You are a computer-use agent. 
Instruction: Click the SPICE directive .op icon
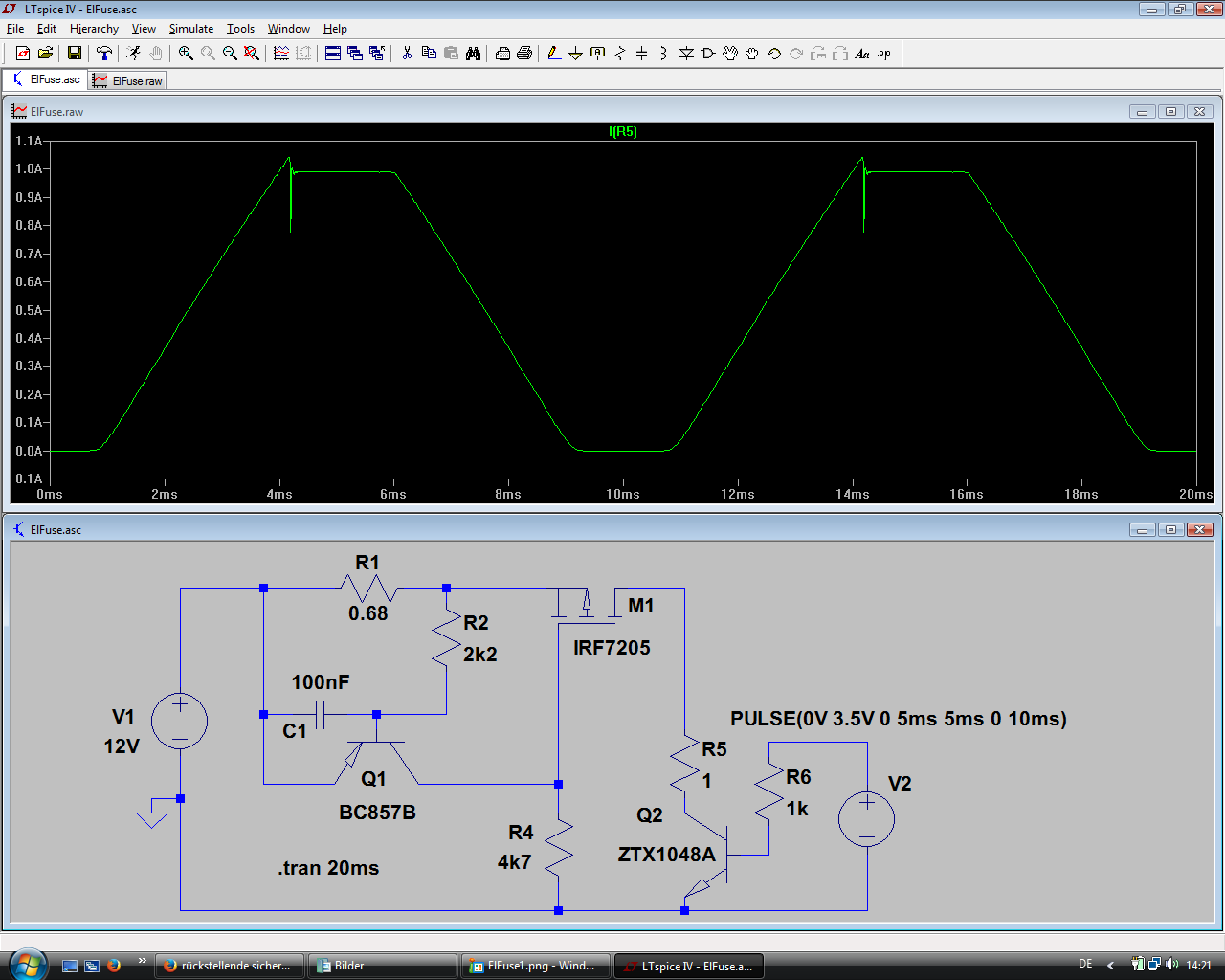(x=884, y=54)
